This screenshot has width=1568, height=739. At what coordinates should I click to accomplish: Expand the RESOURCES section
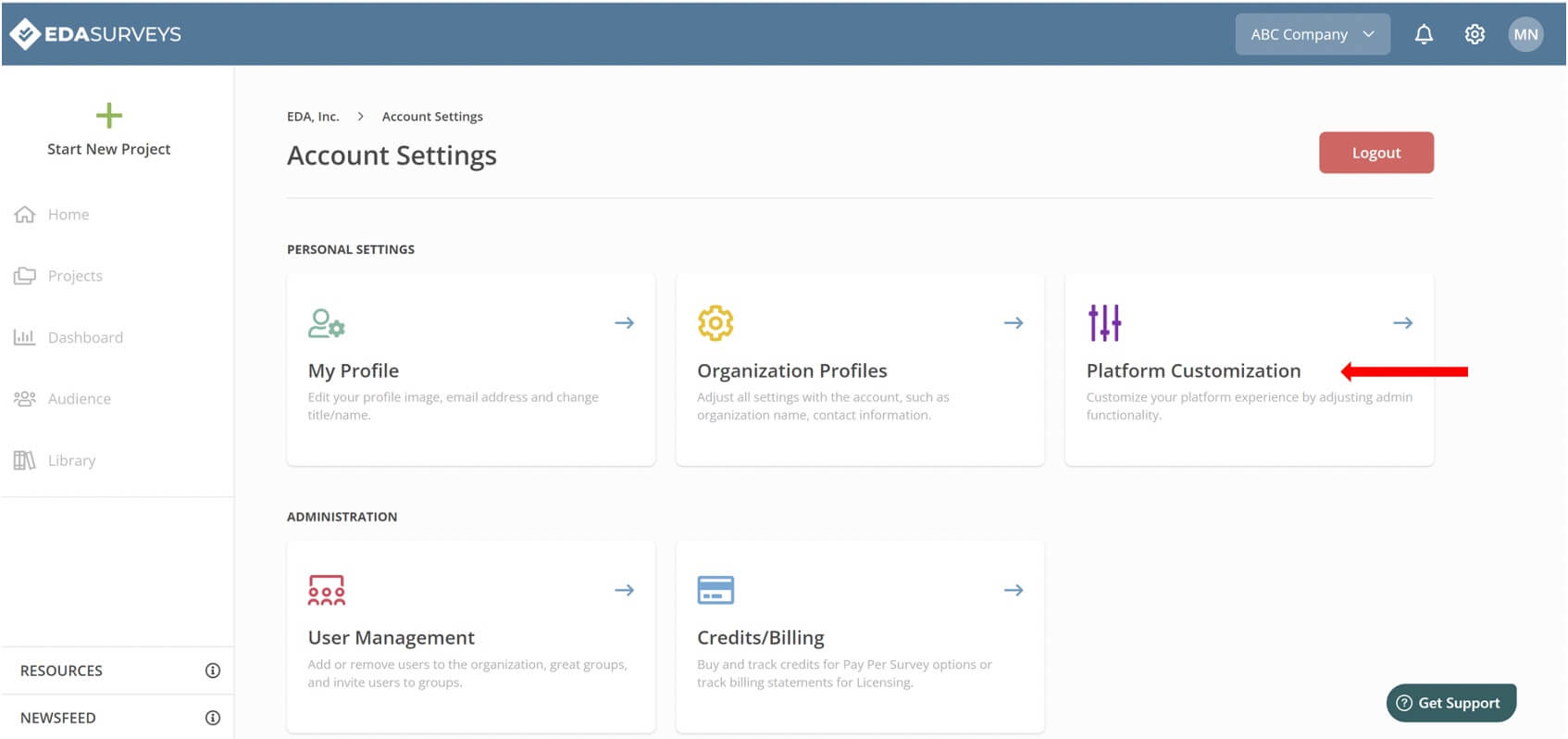pos(118,670)
